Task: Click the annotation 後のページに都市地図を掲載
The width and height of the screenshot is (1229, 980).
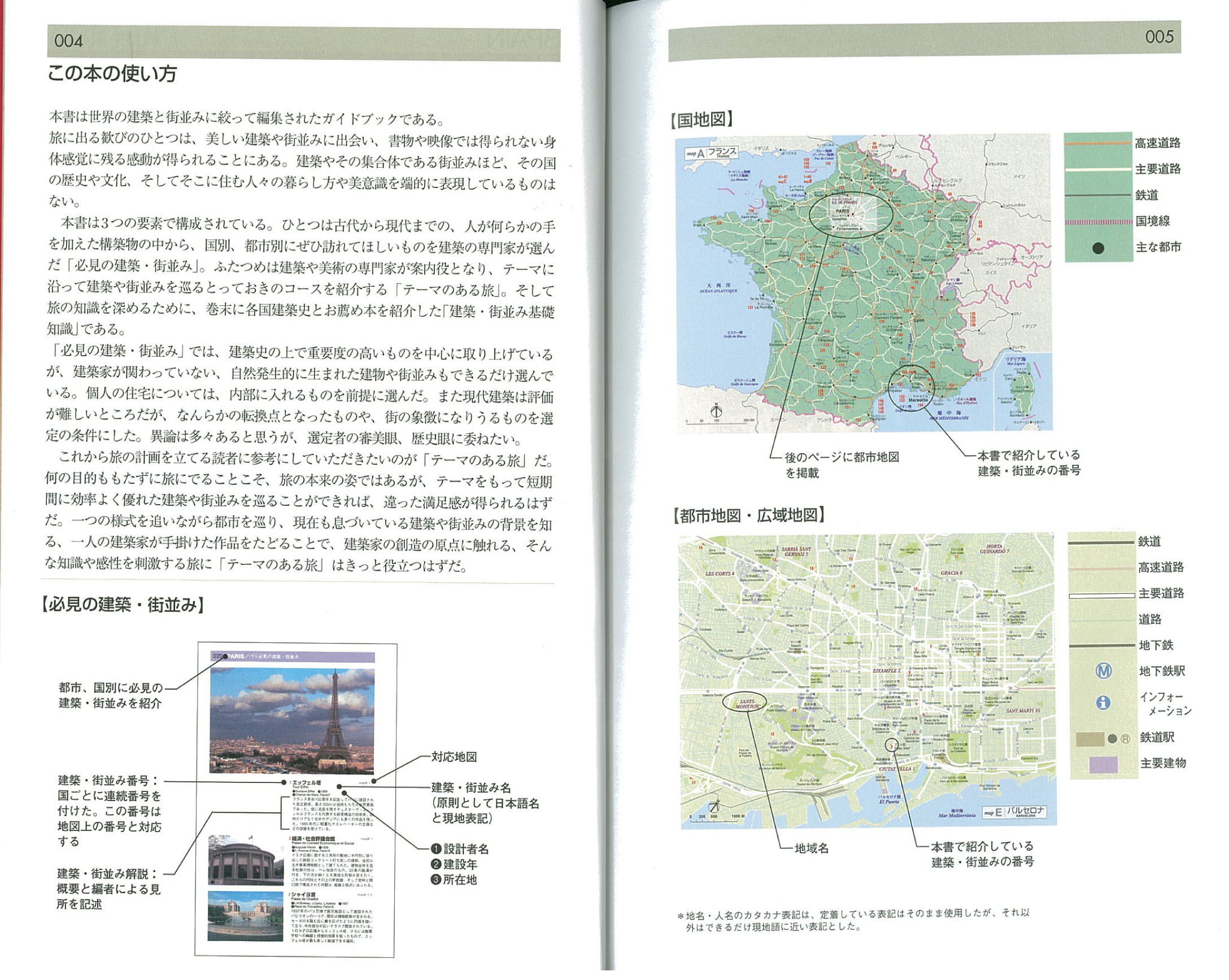Action: pyautogui.click(x=842, y=465)
